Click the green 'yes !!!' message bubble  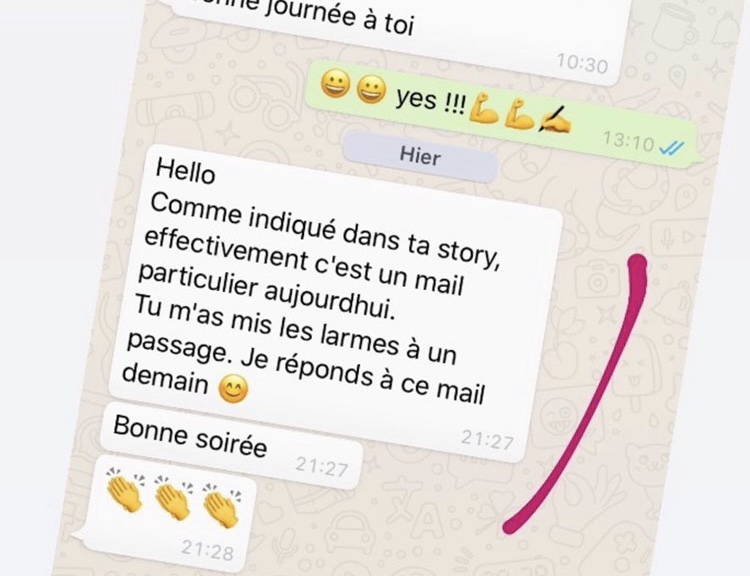(x=502, y=114)
